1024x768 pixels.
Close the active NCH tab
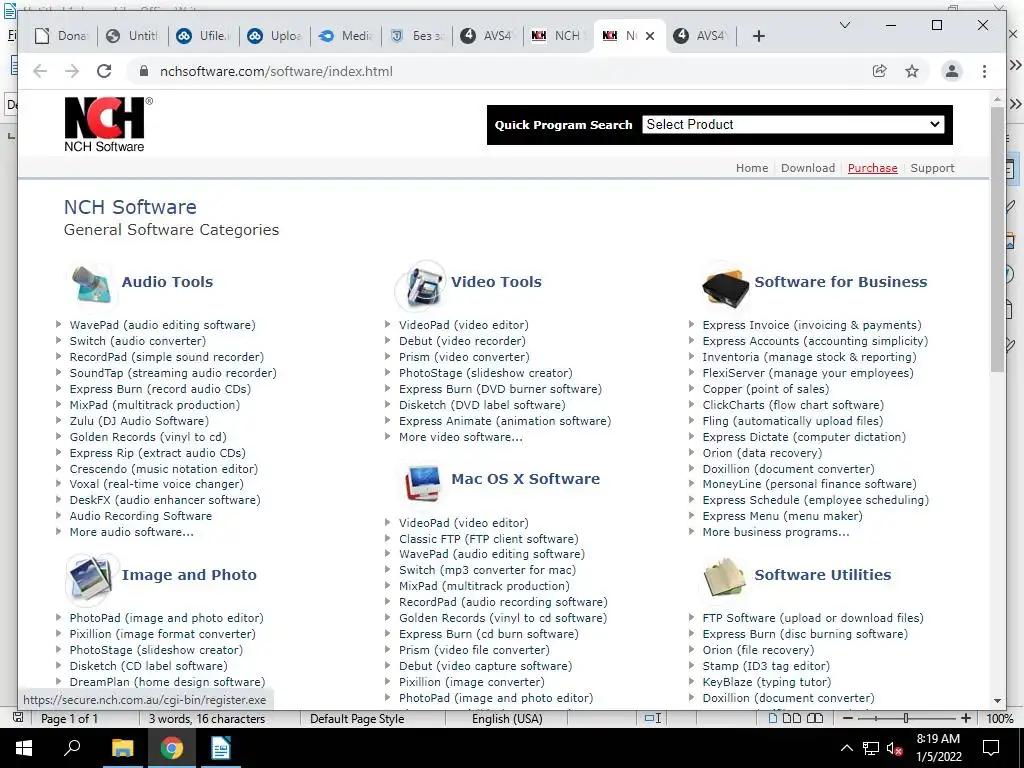650,36
